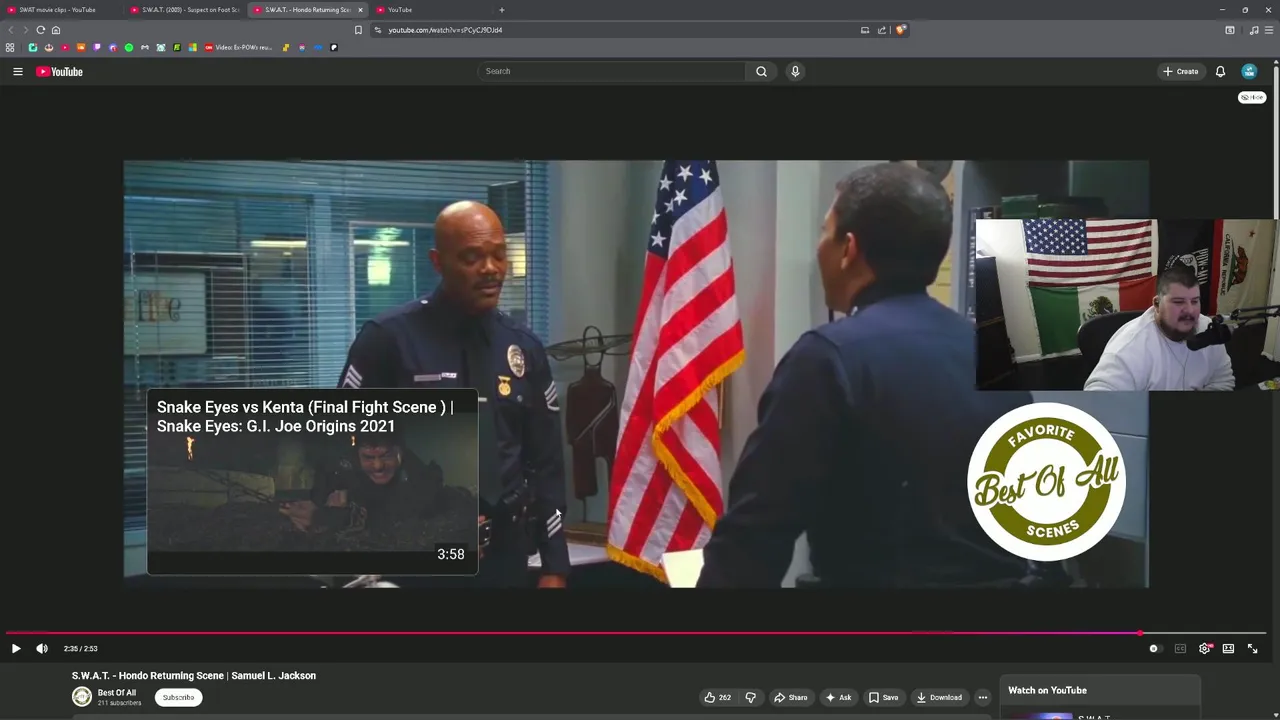
Task: Open the Create menu button
Action: [1180, 71]
